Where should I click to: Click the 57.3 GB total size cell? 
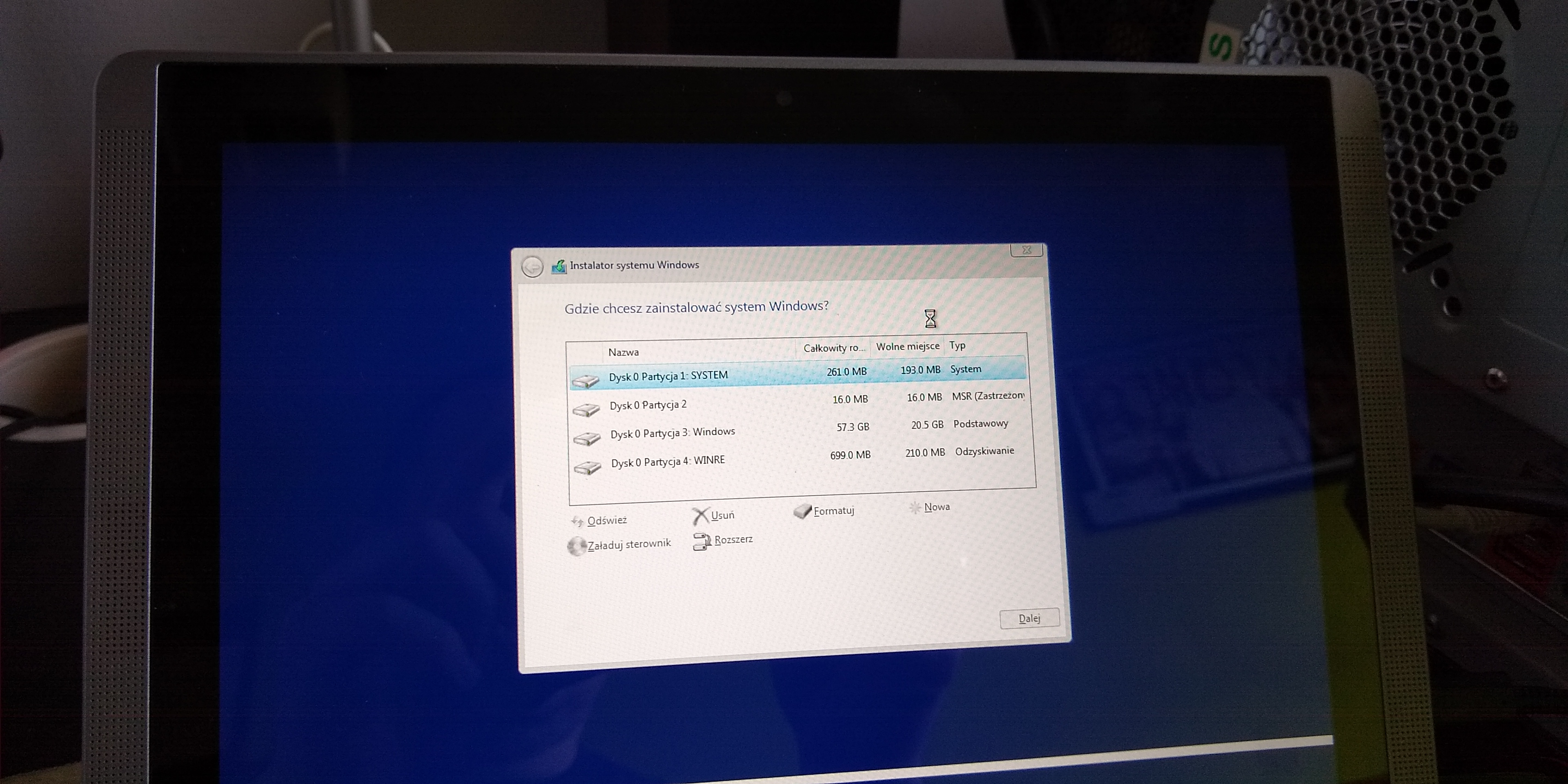point(853,427)
